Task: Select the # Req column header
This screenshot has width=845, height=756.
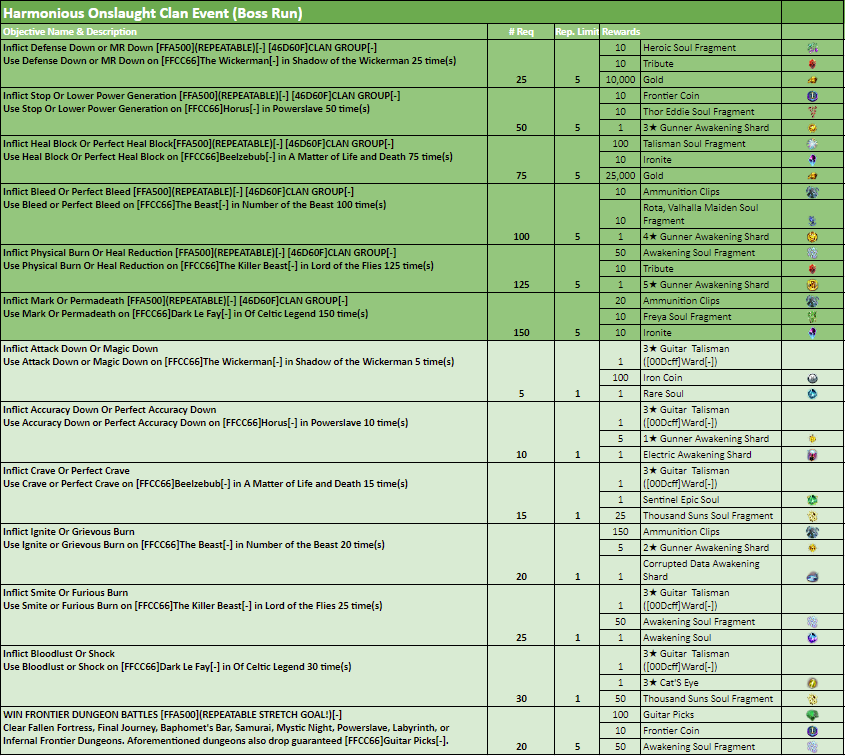Action: [521, 32]
